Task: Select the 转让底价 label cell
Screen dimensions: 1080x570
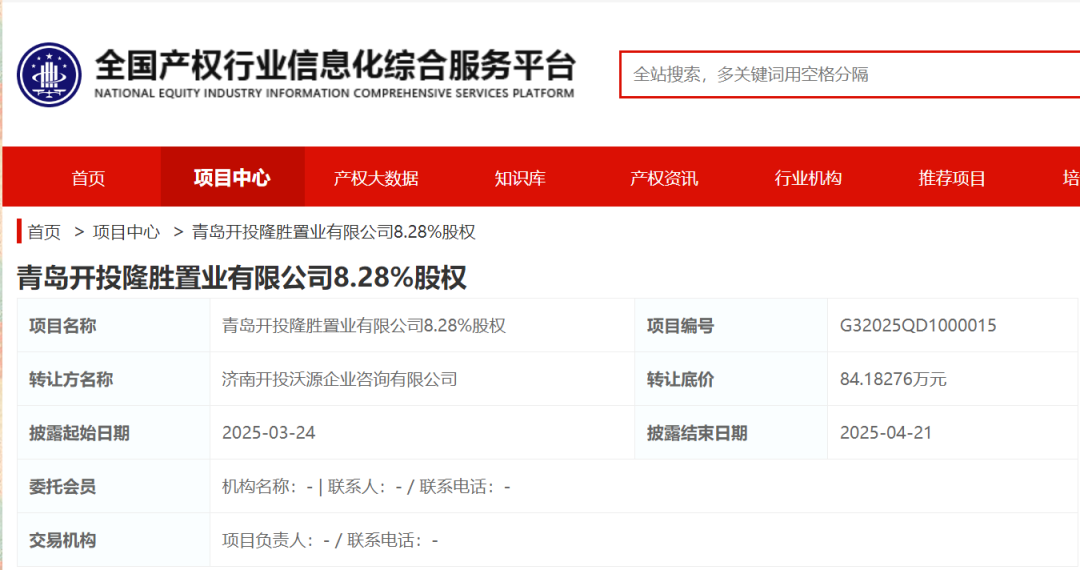Action: click(731, 379)
